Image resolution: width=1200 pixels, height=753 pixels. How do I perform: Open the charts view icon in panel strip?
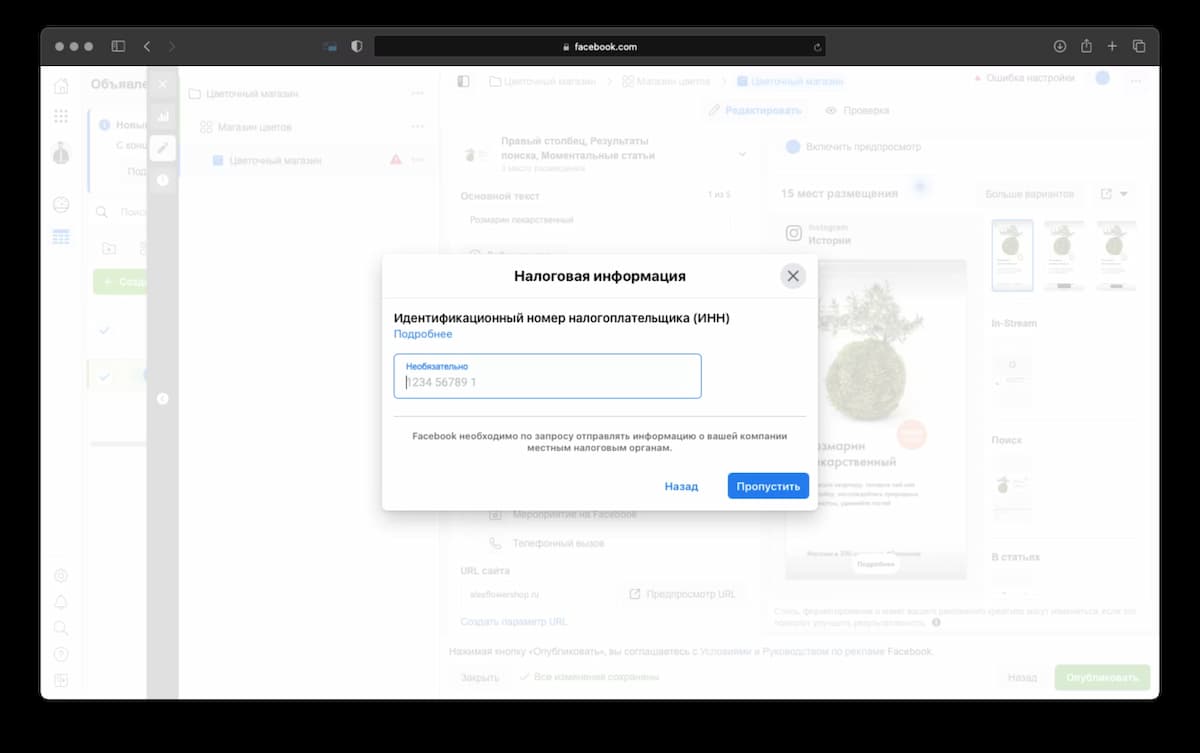[x=163, y=116]
